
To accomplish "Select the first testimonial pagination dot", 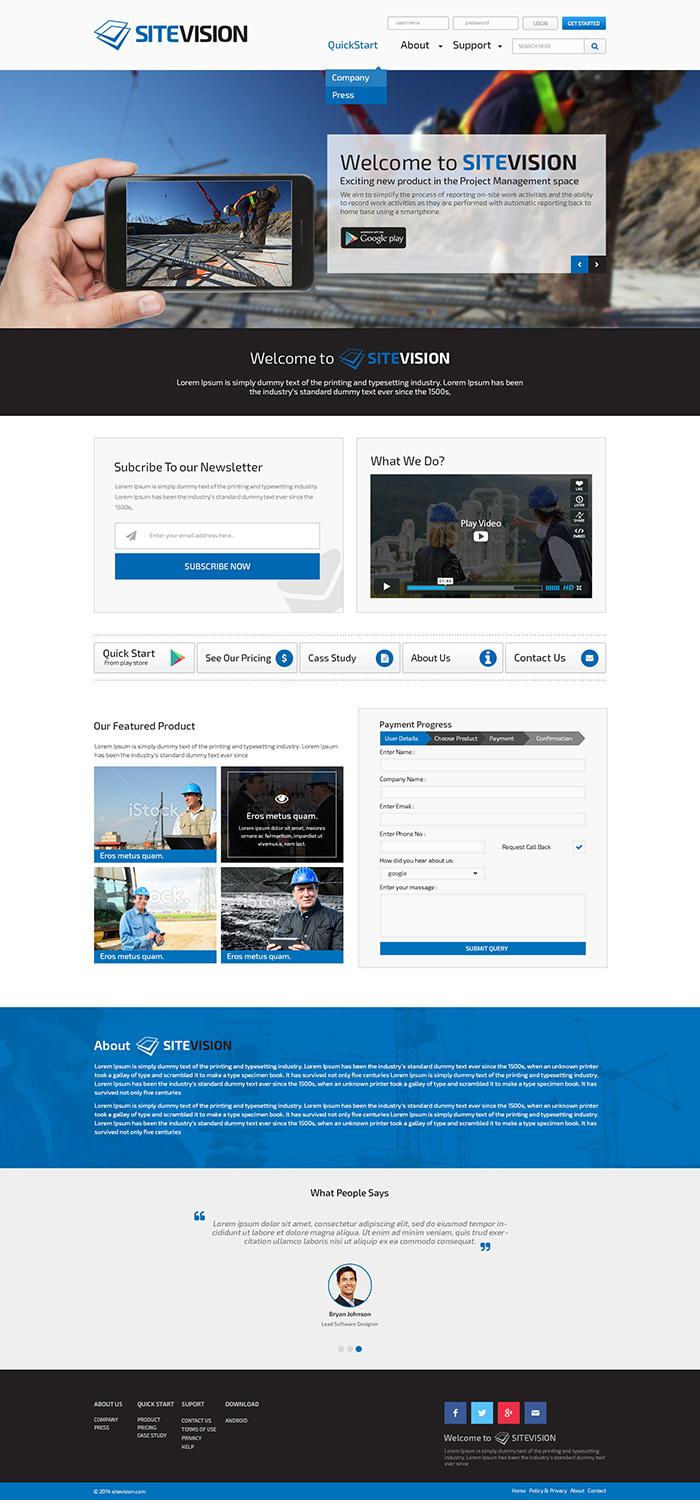I will click(341, 1349).
